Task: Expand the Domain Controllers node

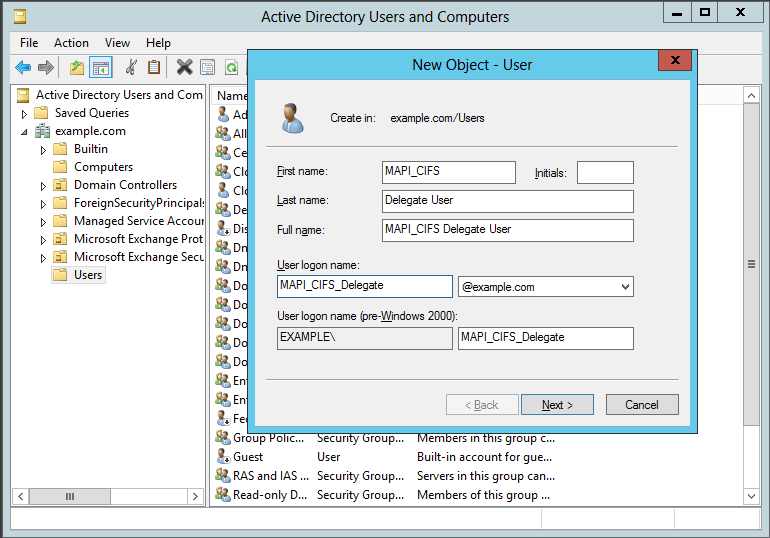Action: coord(43,186)
